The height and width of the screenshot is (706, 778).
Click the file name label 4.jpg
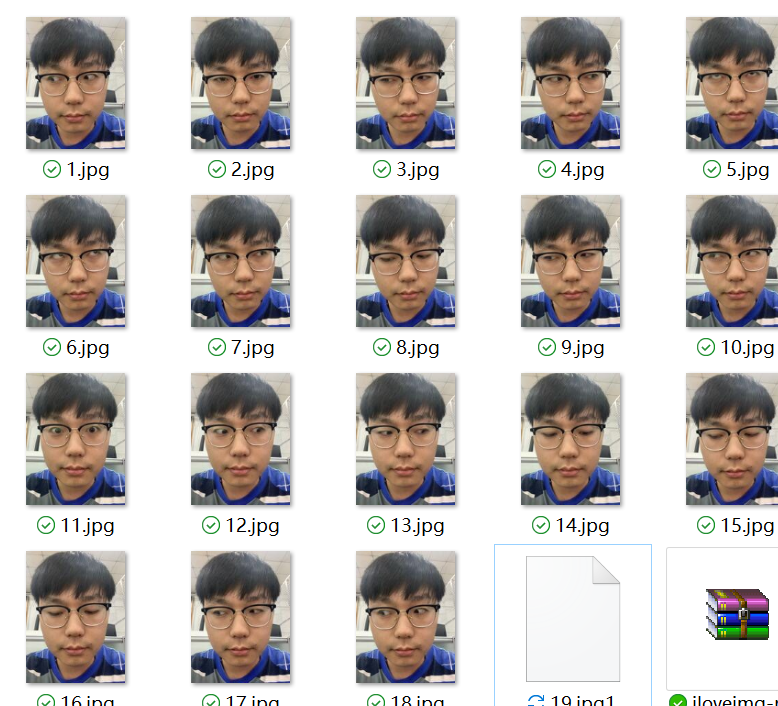583,170
